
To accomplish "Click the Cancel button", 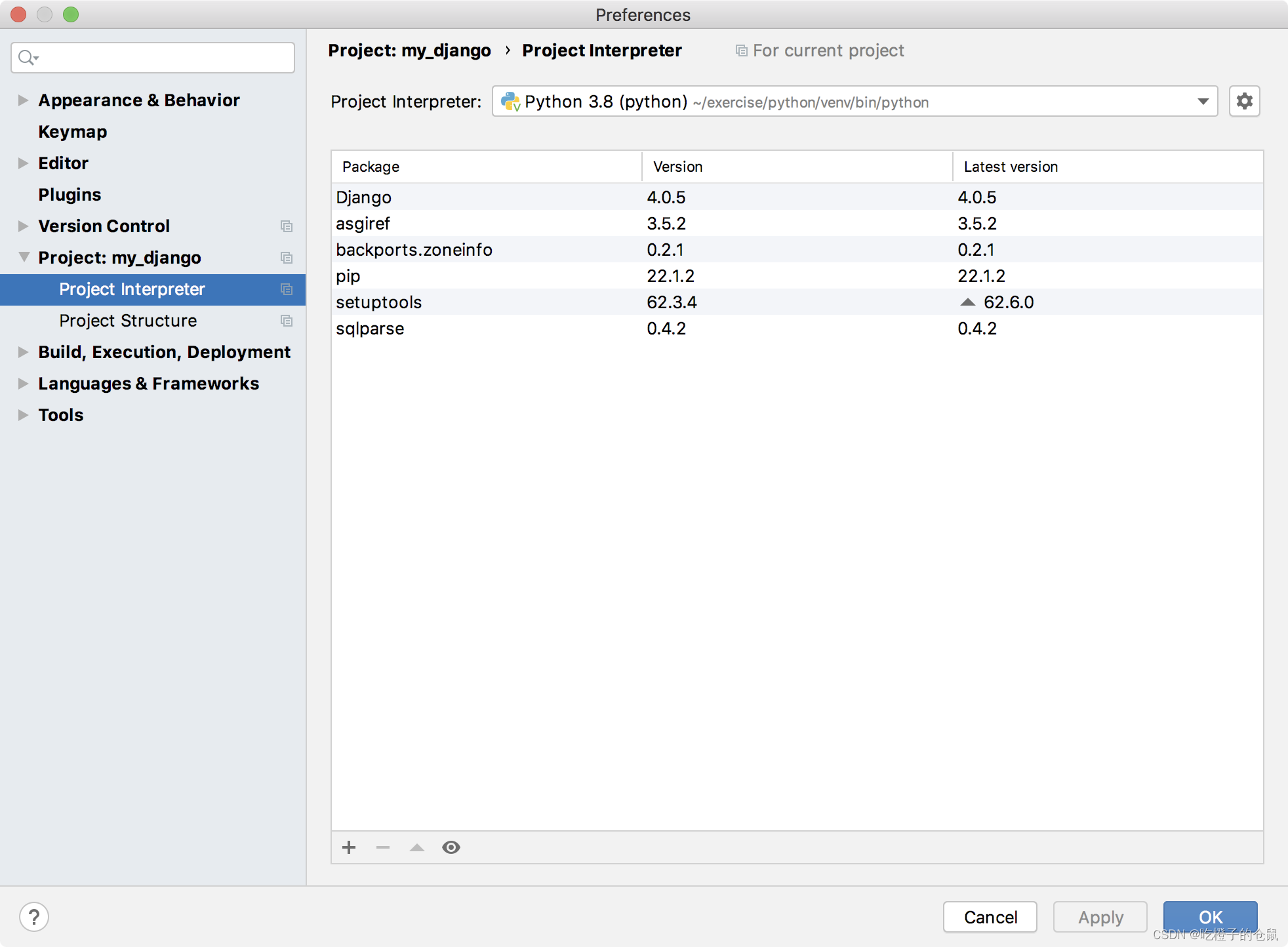I will tap(990, 917).
